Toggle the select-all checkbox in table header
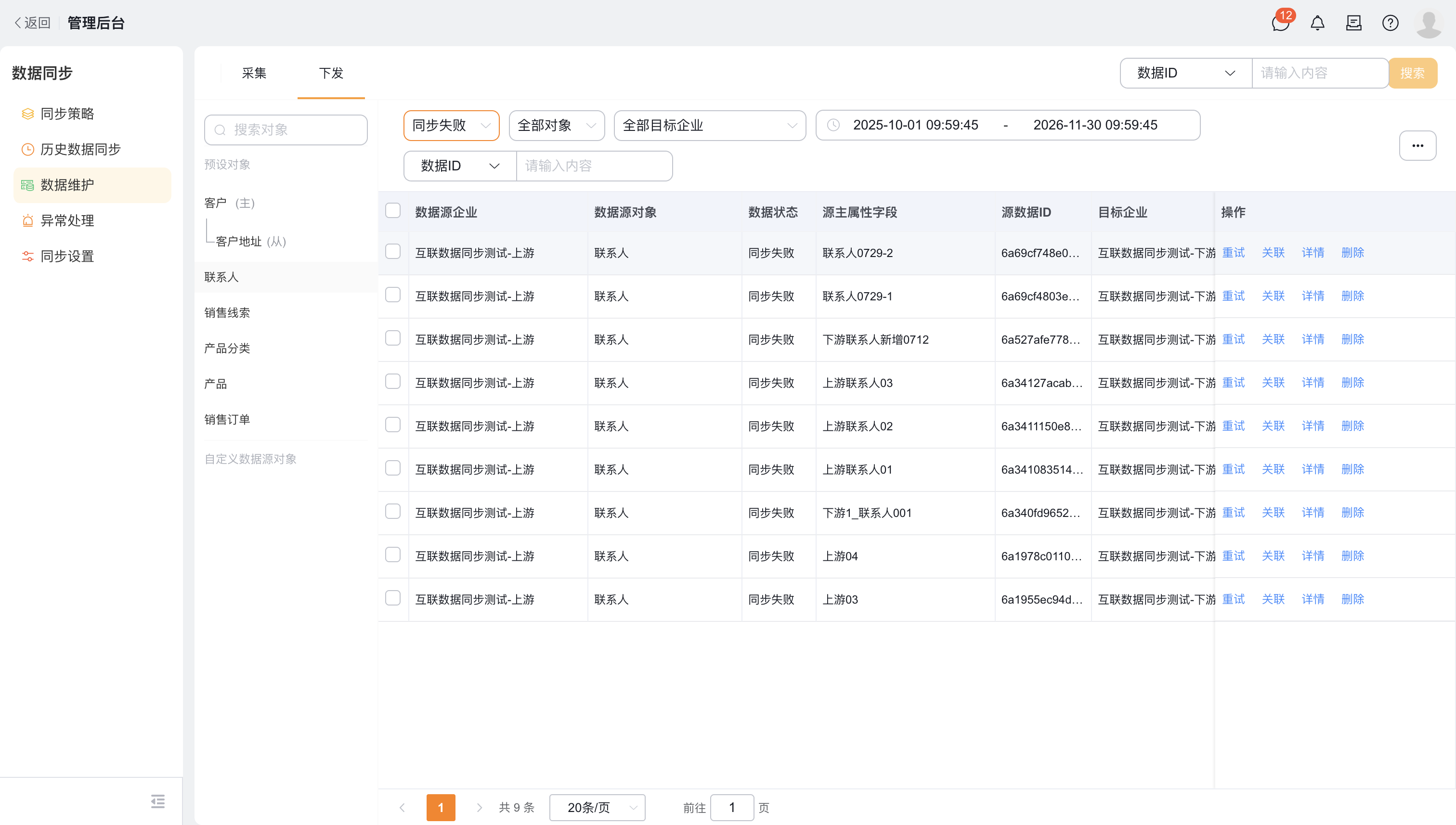 point(393,211)
